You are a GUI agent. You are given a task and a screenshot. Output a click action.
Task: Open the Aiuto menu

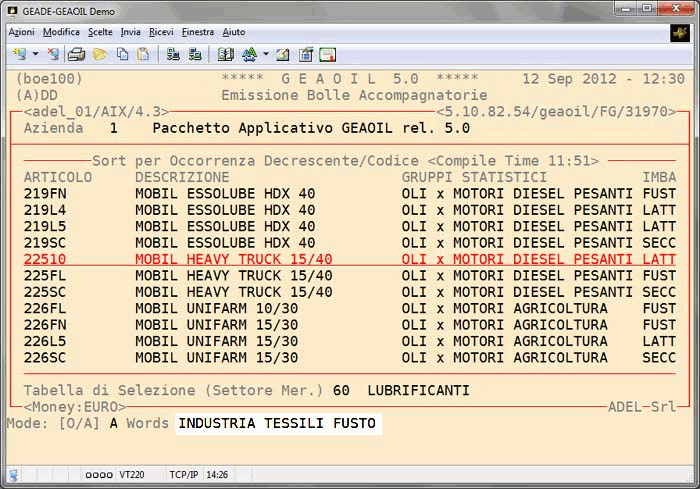(234, 32)
